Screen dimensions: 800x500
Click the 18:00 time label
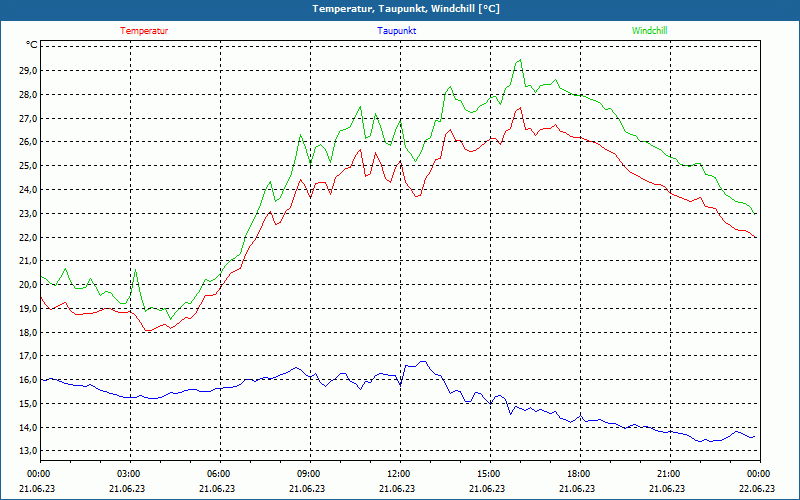578,473
